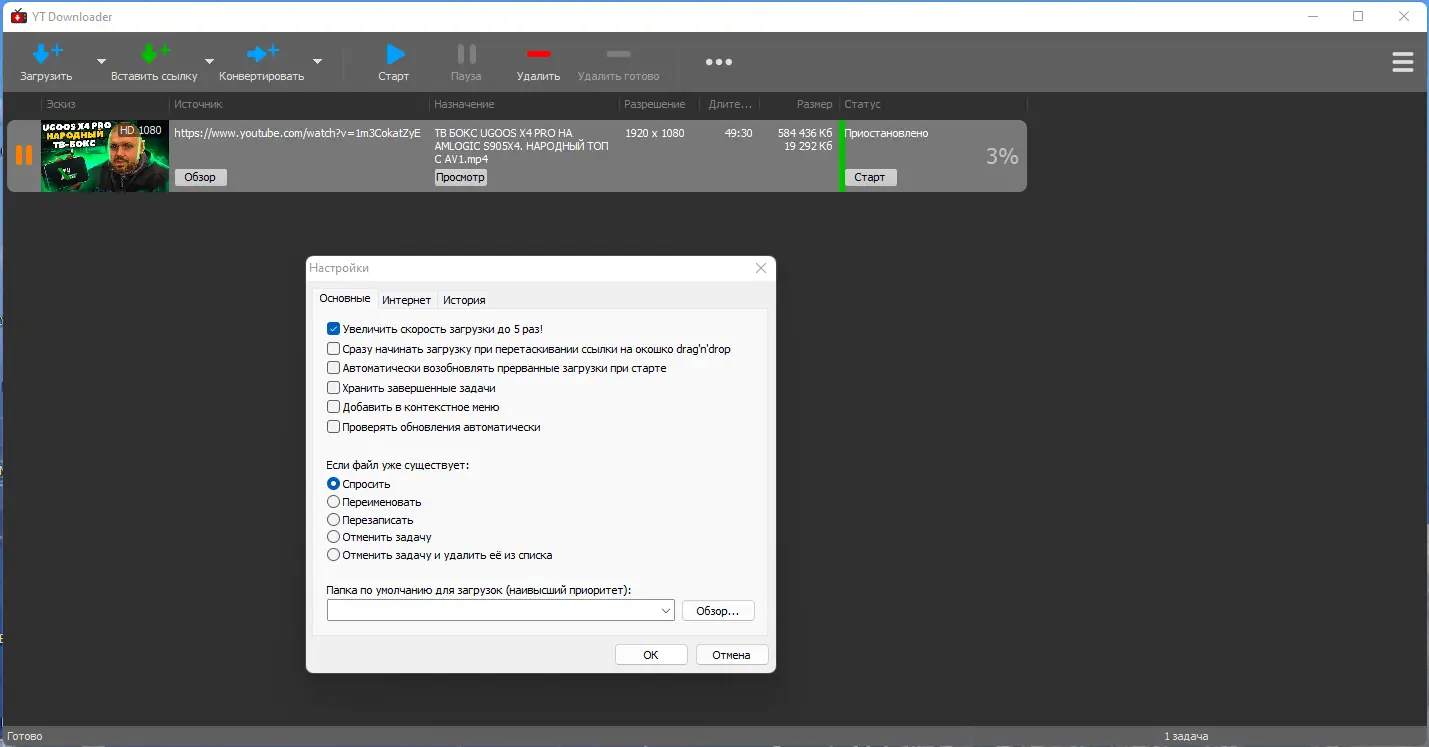Viewport: 1429px width, 747px height.
Task: Click the 49:30 duration value
Action: 739,132
